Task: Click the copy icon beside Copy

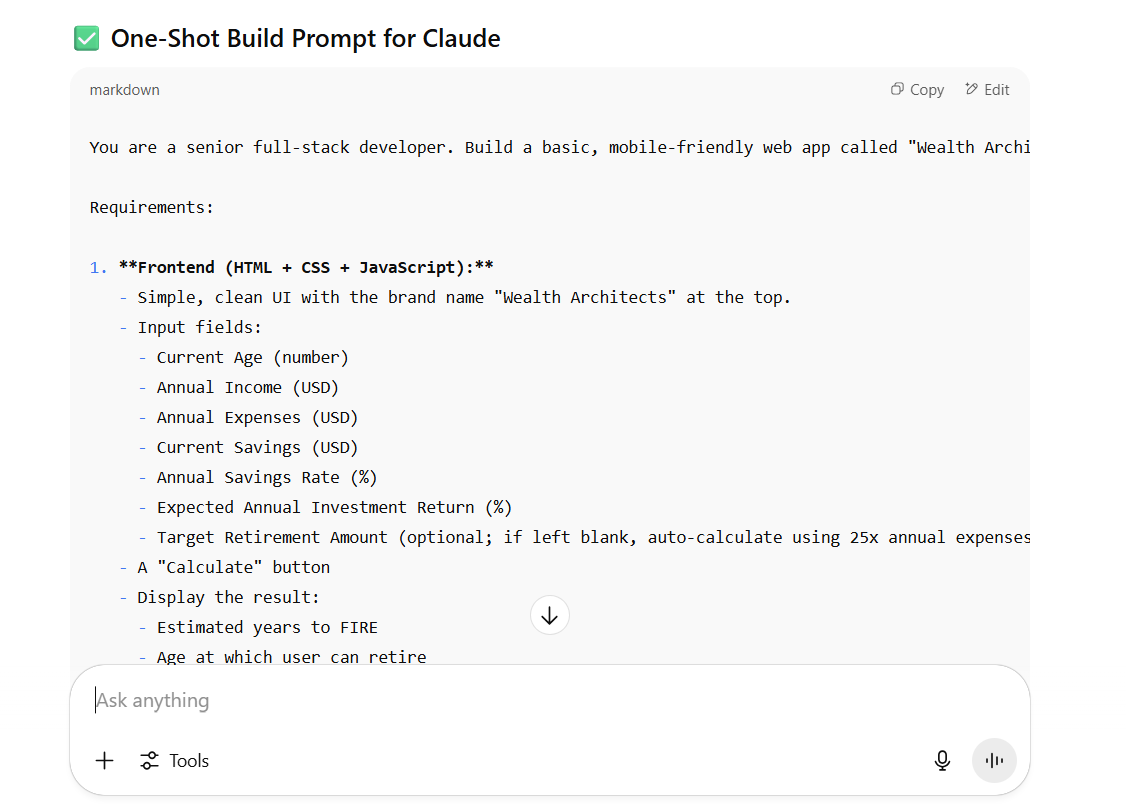Action: pyautogui.click(x=897, y=89)
